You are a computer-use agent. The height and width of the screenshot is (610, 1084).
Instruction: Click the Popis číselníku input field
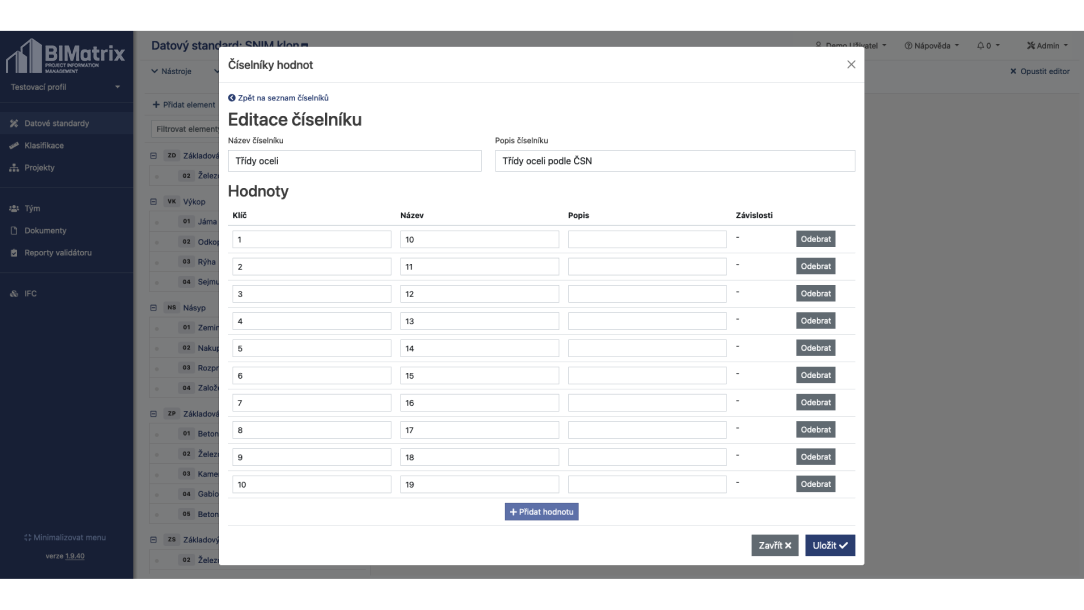[x=675, y=161]
